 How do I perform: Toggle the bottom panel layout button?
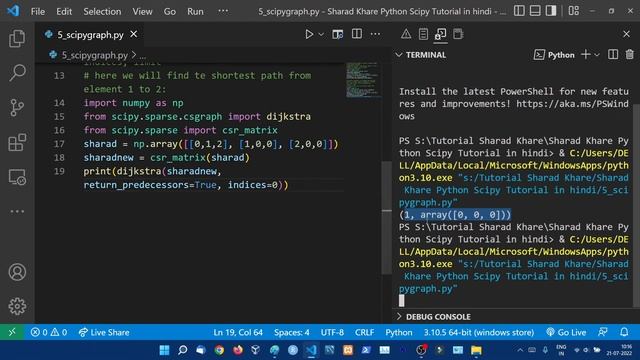pos(535,11)
